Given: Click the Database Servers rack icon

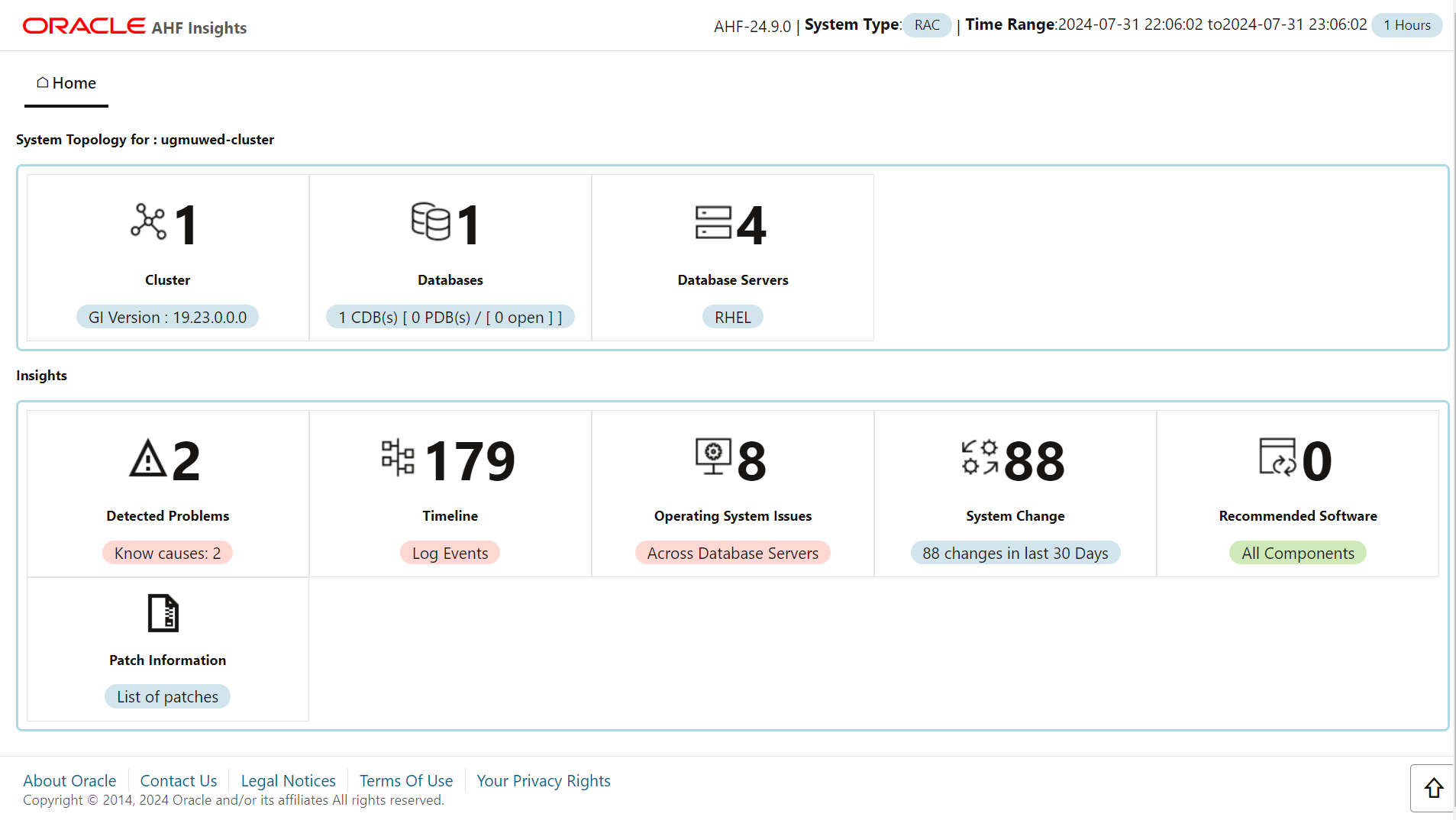Looking at the screenshot, I should coord(713,222).
